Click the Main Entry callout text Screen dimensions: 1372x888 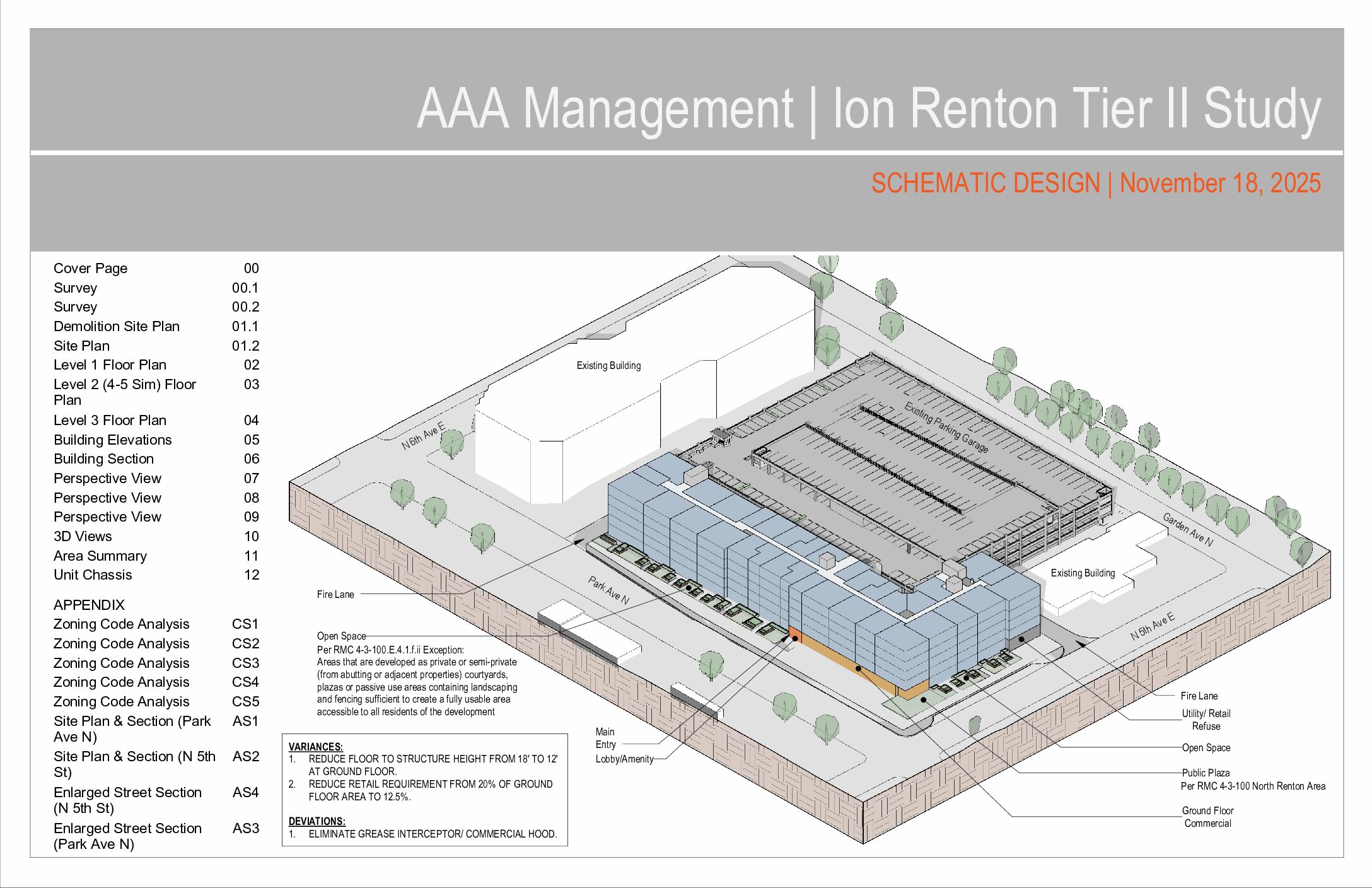point(605,738)
